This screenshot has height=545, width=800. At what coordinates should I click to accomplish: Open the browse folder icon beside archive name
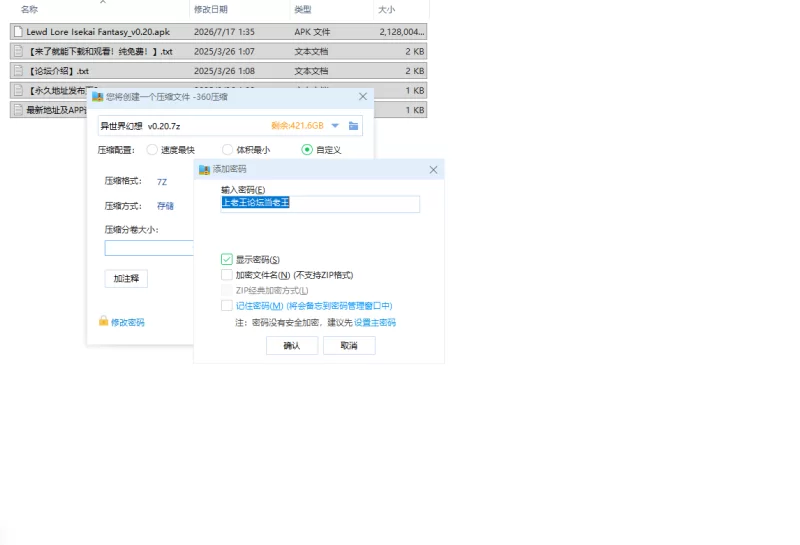353,126
